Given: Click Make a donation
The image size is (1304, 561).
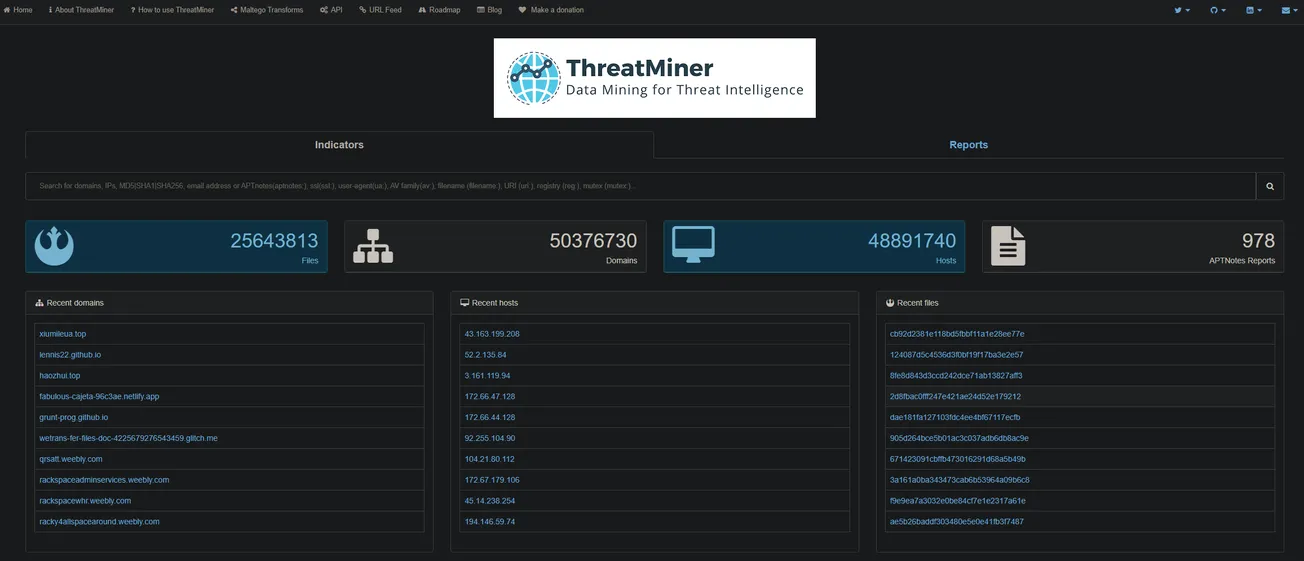Looking at the screenshot, I should (551, 10).
